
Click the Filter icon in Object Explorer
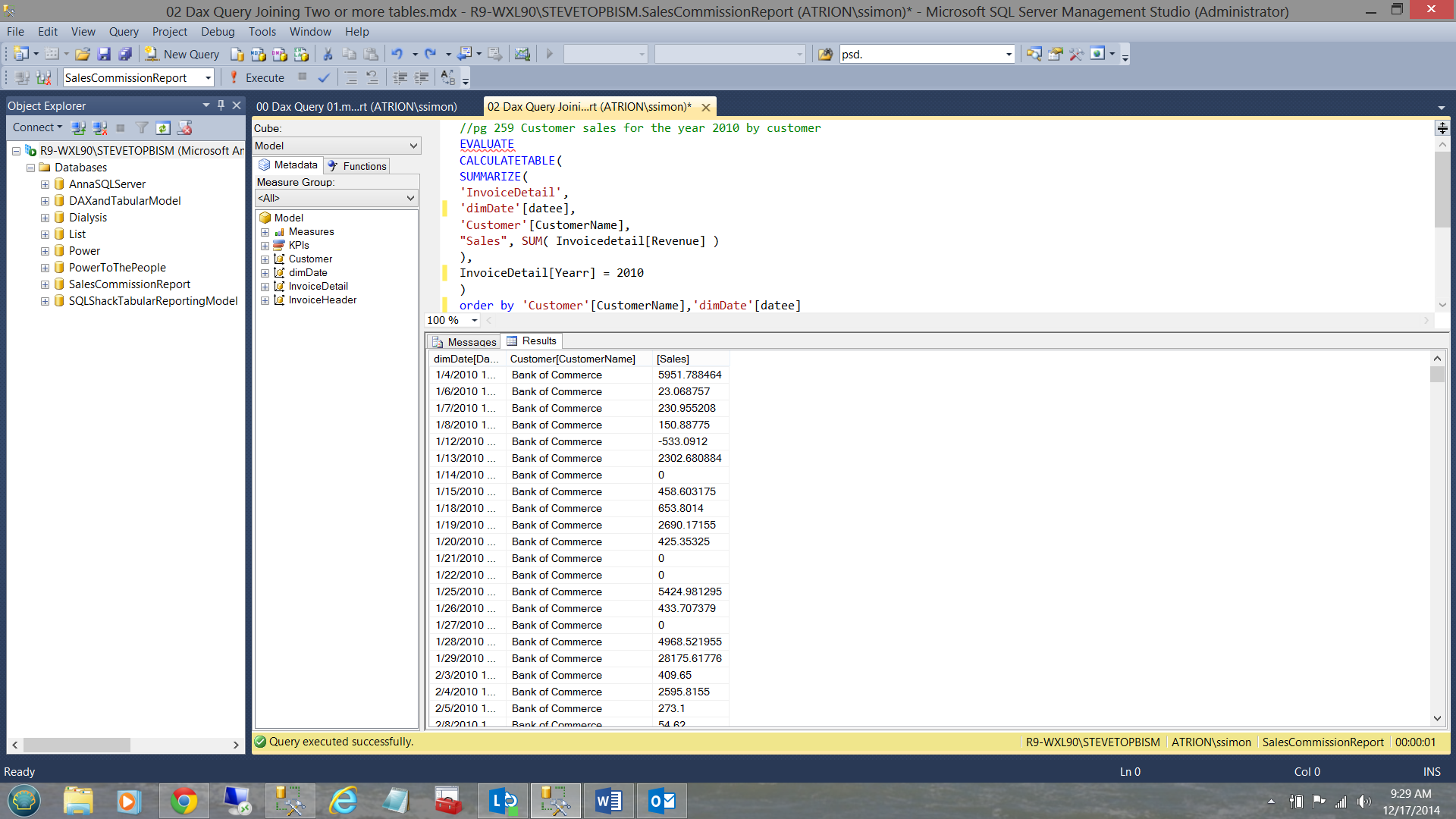click(142, 127)
